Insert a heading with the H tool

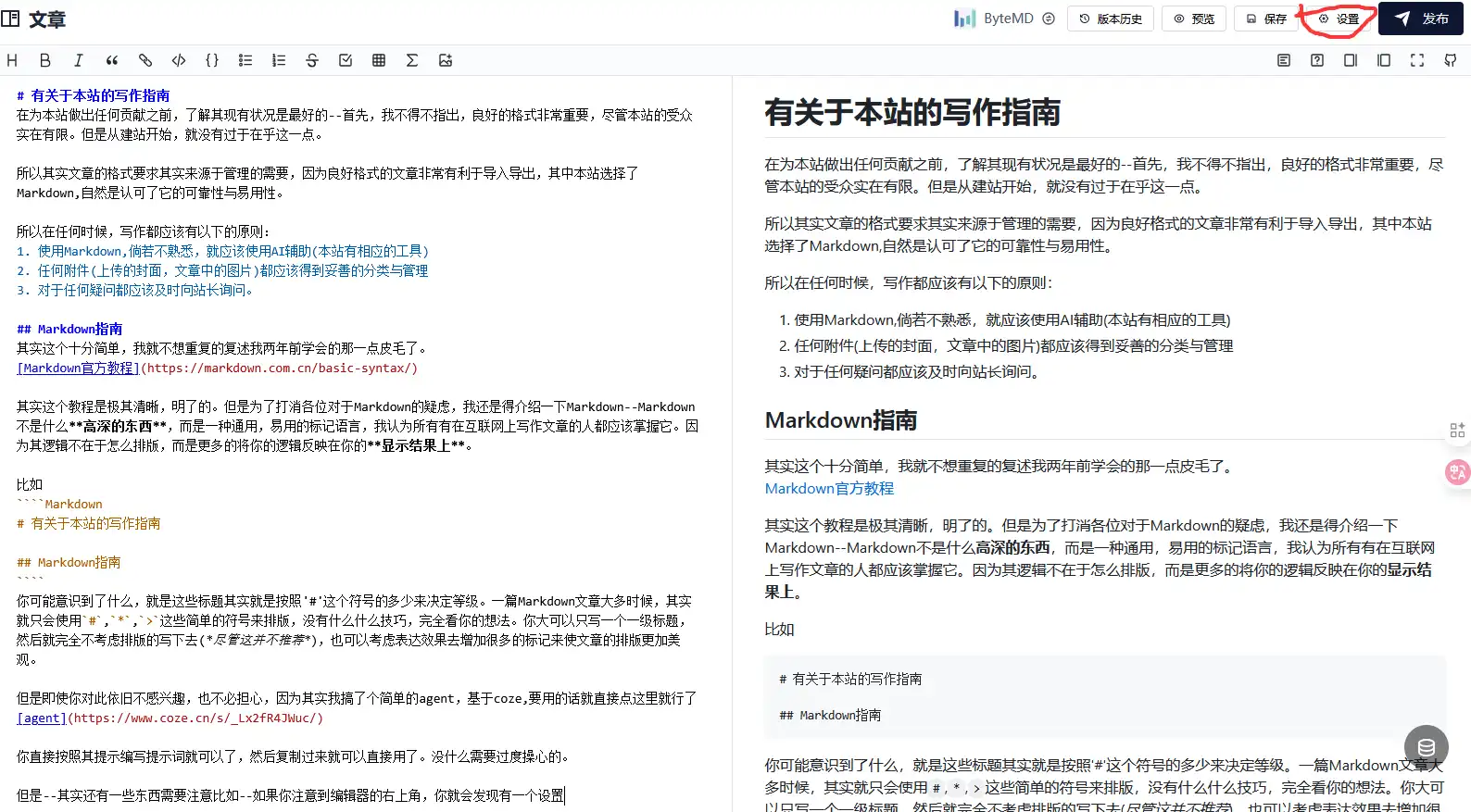pos(12,60)
